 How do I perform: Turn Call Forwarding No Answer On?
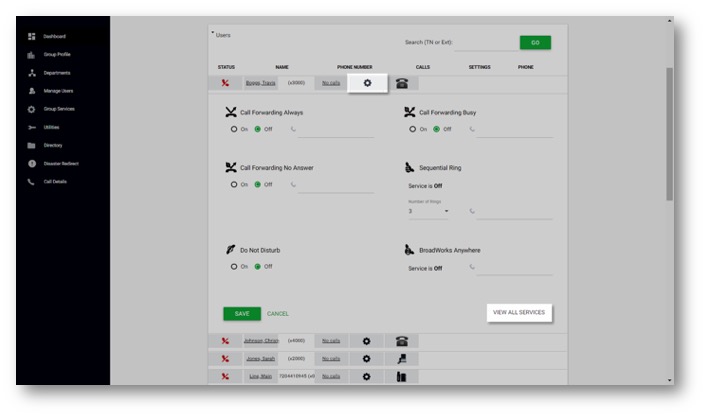[234, 184]
